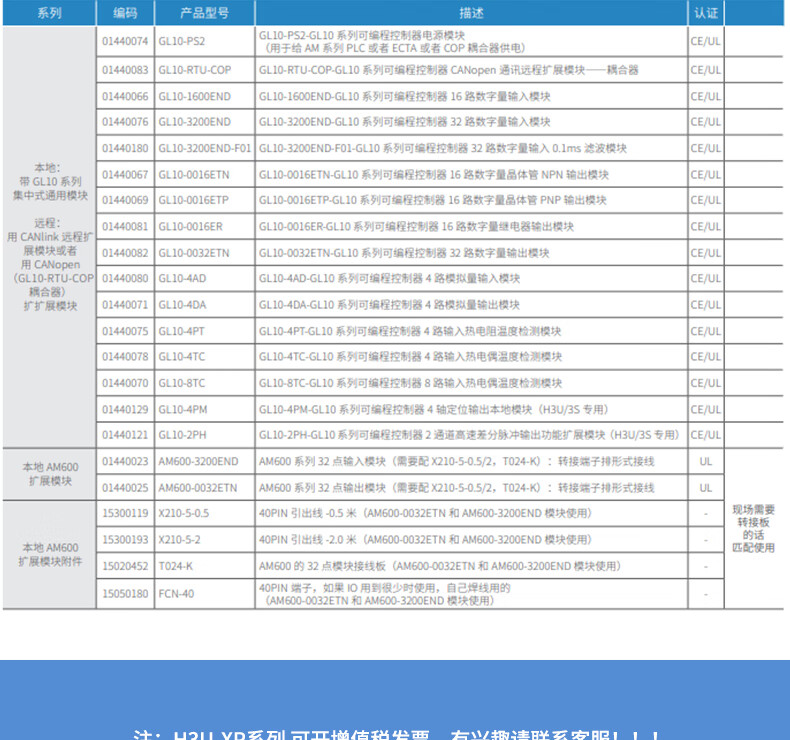Click the 认证 column header
Viewport: 790px width, 740px height.
[x=706, y=13]
